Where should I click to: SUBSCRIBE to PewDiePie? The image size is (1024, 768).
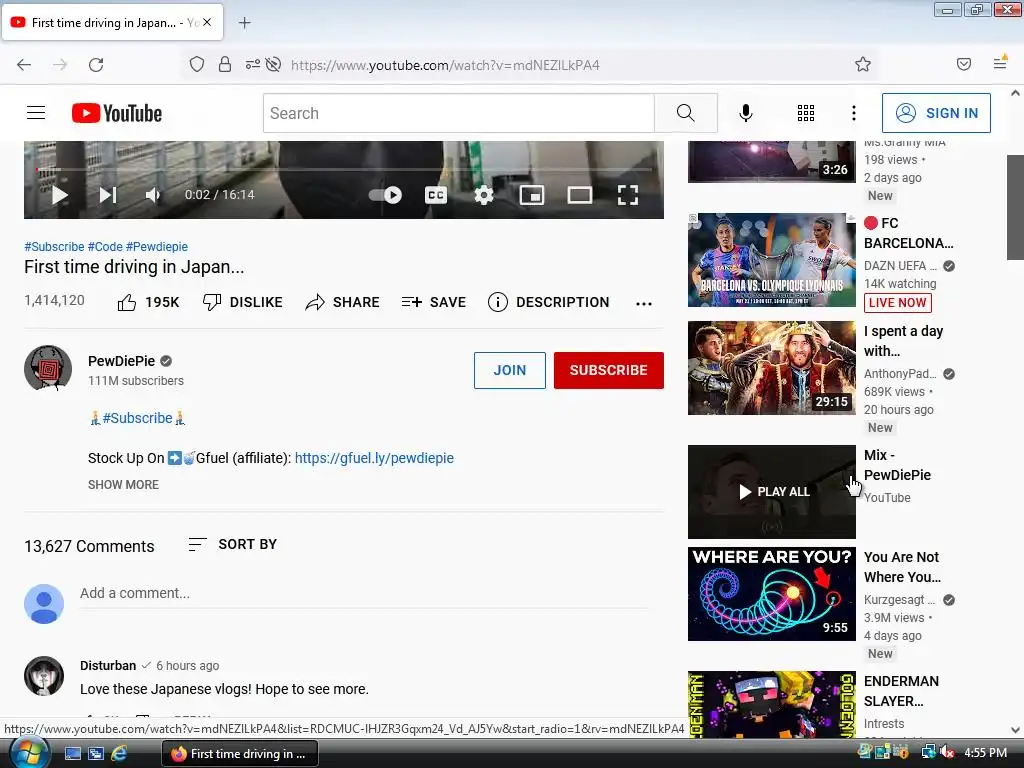pos(609,370)
